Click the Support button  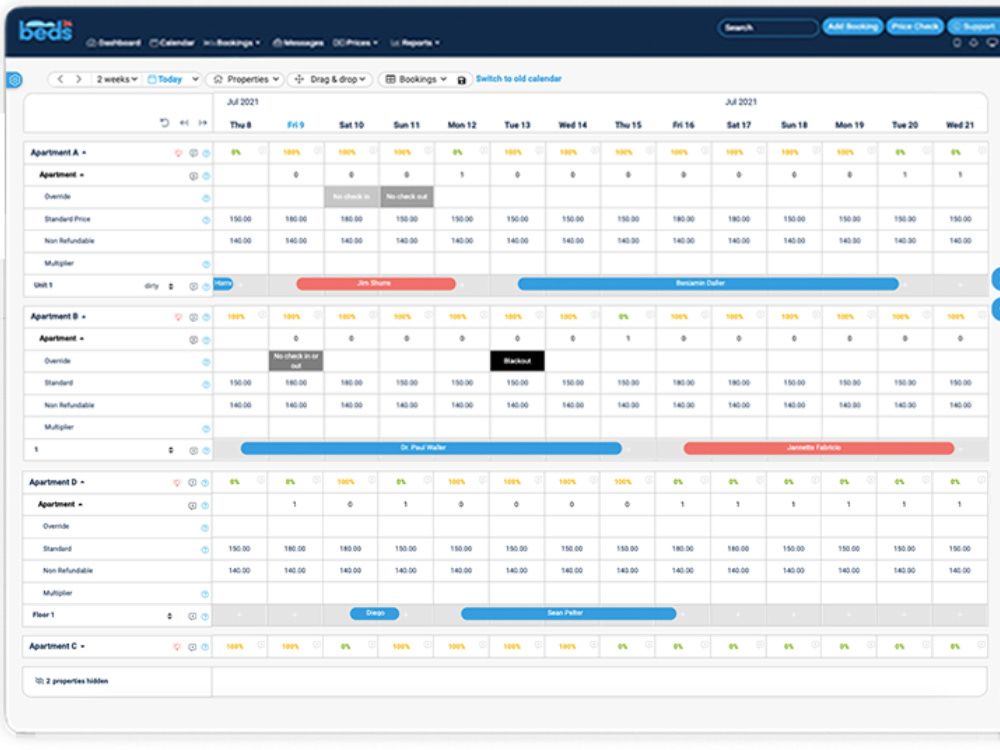(974, 26)
